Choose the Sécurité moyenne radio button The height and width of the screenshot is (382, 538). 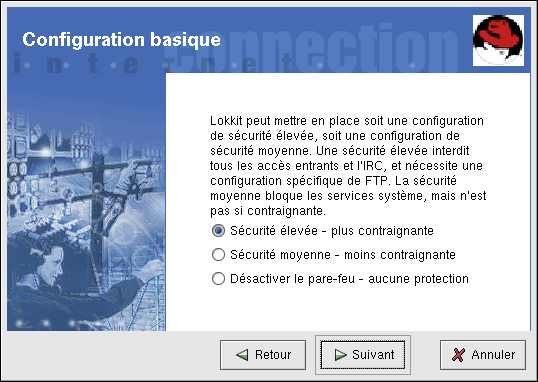pos(218,255)
